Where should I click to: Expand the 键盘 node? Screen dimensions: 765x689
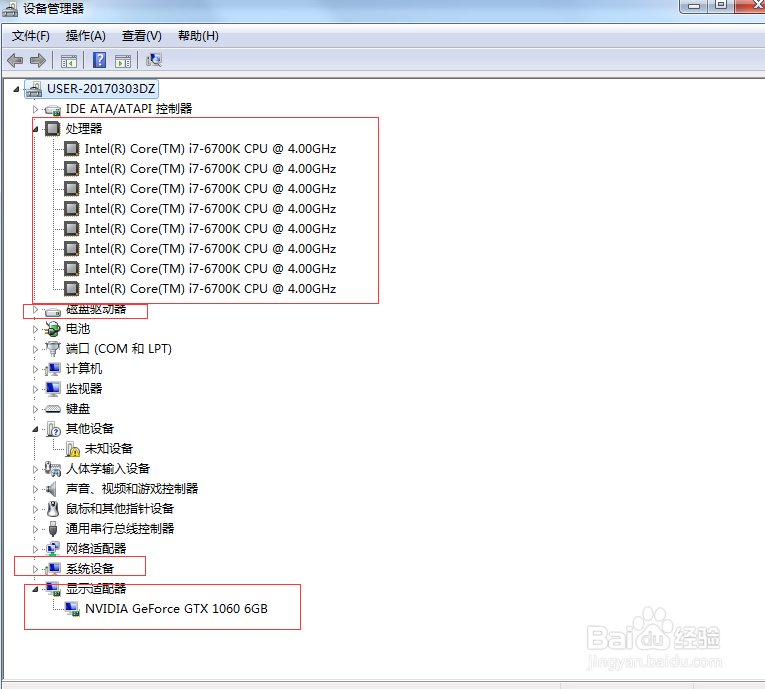[35, 409]
